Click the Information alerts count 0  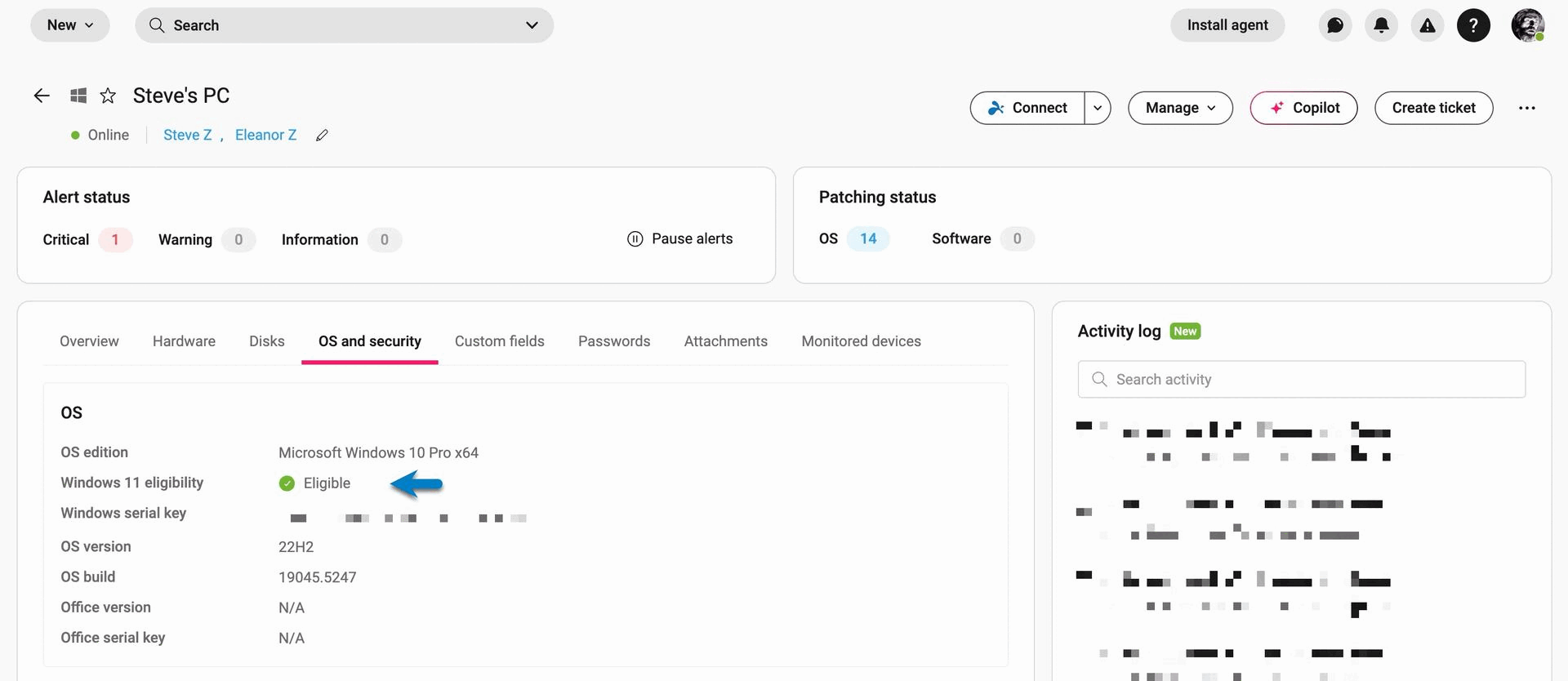pyautogui.click(x=384, y=239)
